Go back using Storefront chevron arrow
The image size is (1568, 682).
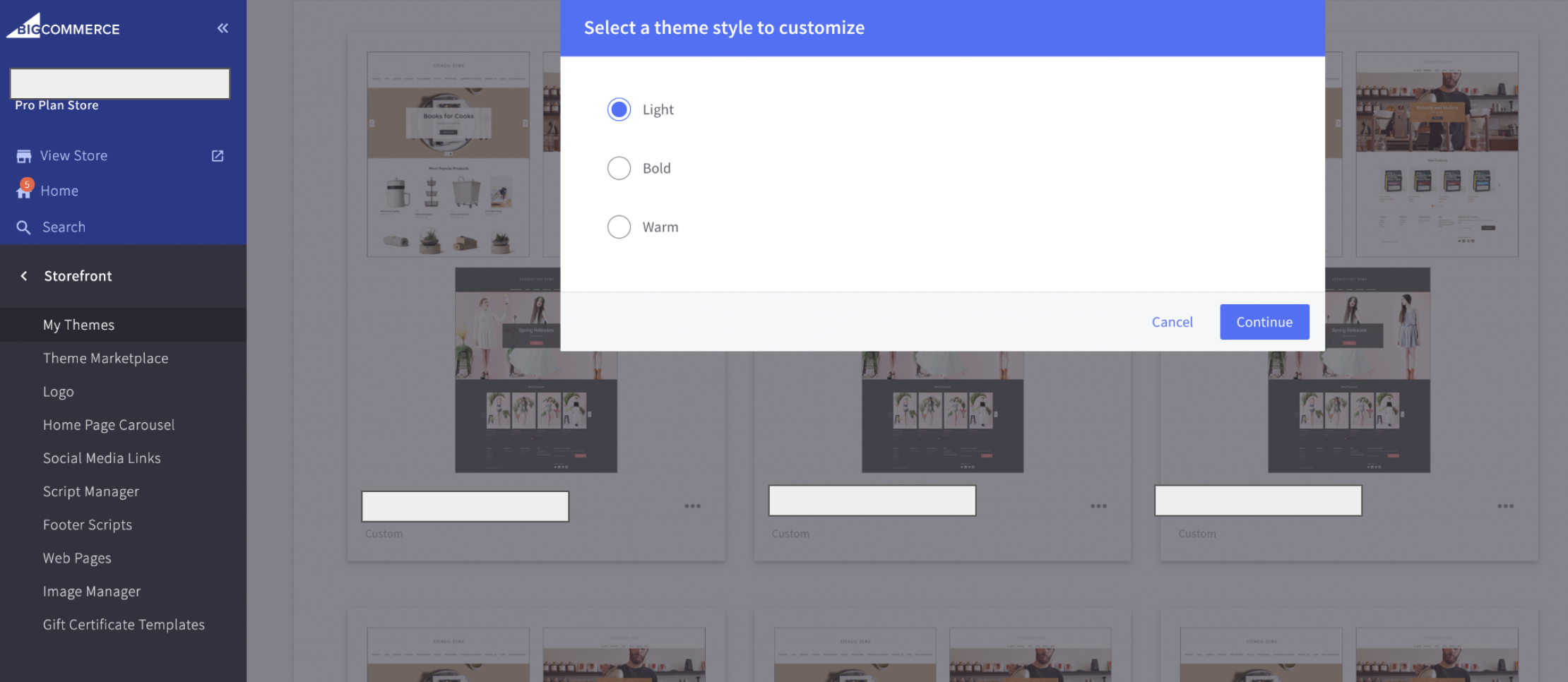[x=24, y=276]
